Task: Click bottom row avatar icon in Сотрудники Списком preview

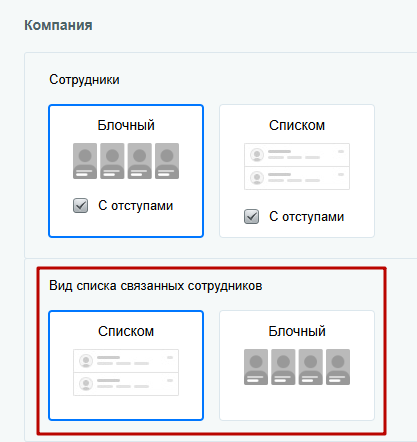Action: coord(257,178)
